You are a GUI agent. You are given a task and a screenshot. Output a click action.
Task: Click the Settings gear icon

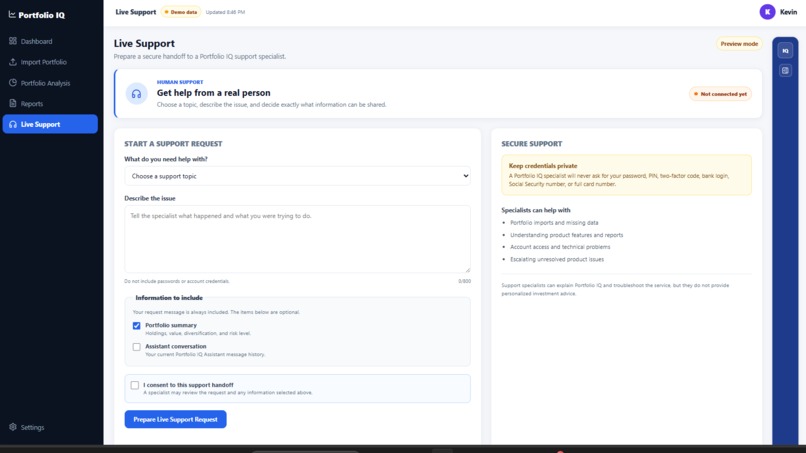click(x=13, y=427)
